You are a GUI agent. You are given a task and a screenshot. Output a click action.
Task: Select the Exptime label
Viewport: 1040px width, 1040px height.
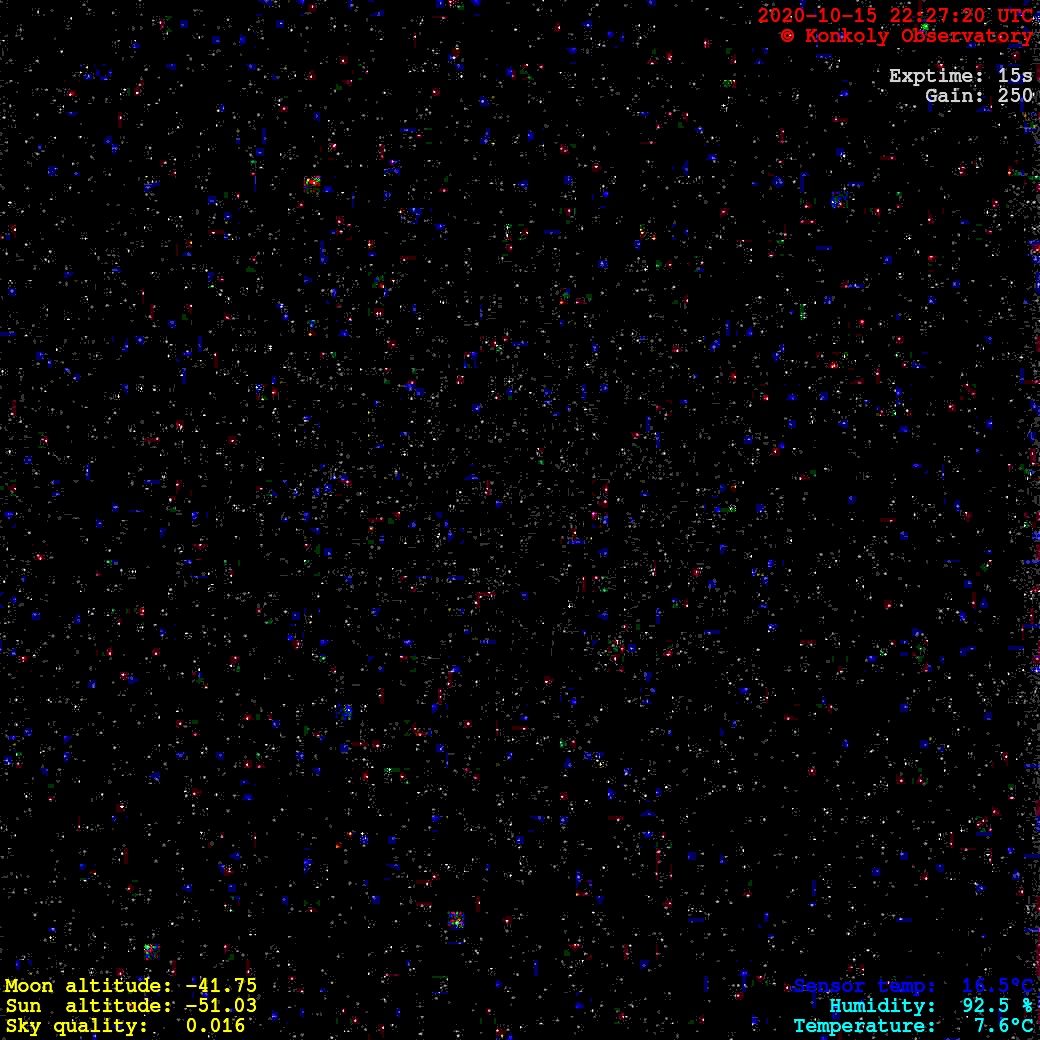coord(937,76)
